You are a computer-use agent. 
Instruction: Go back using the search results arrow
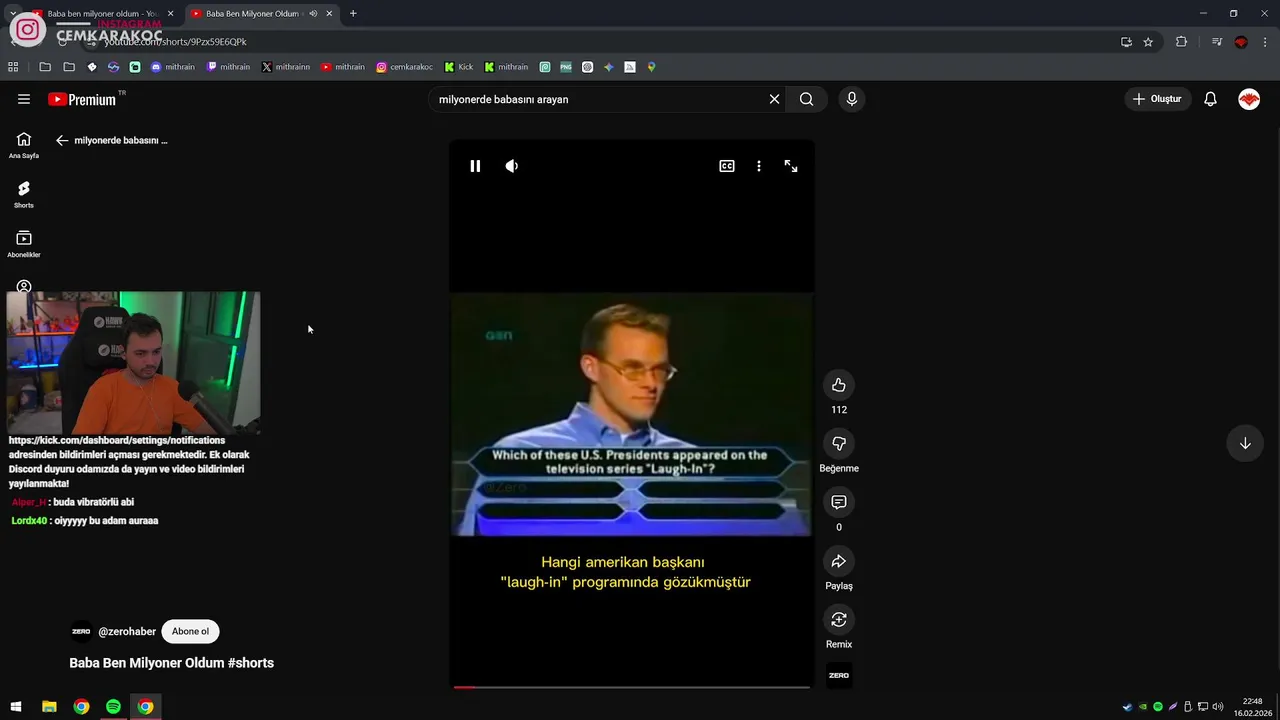tap(62, 140)
